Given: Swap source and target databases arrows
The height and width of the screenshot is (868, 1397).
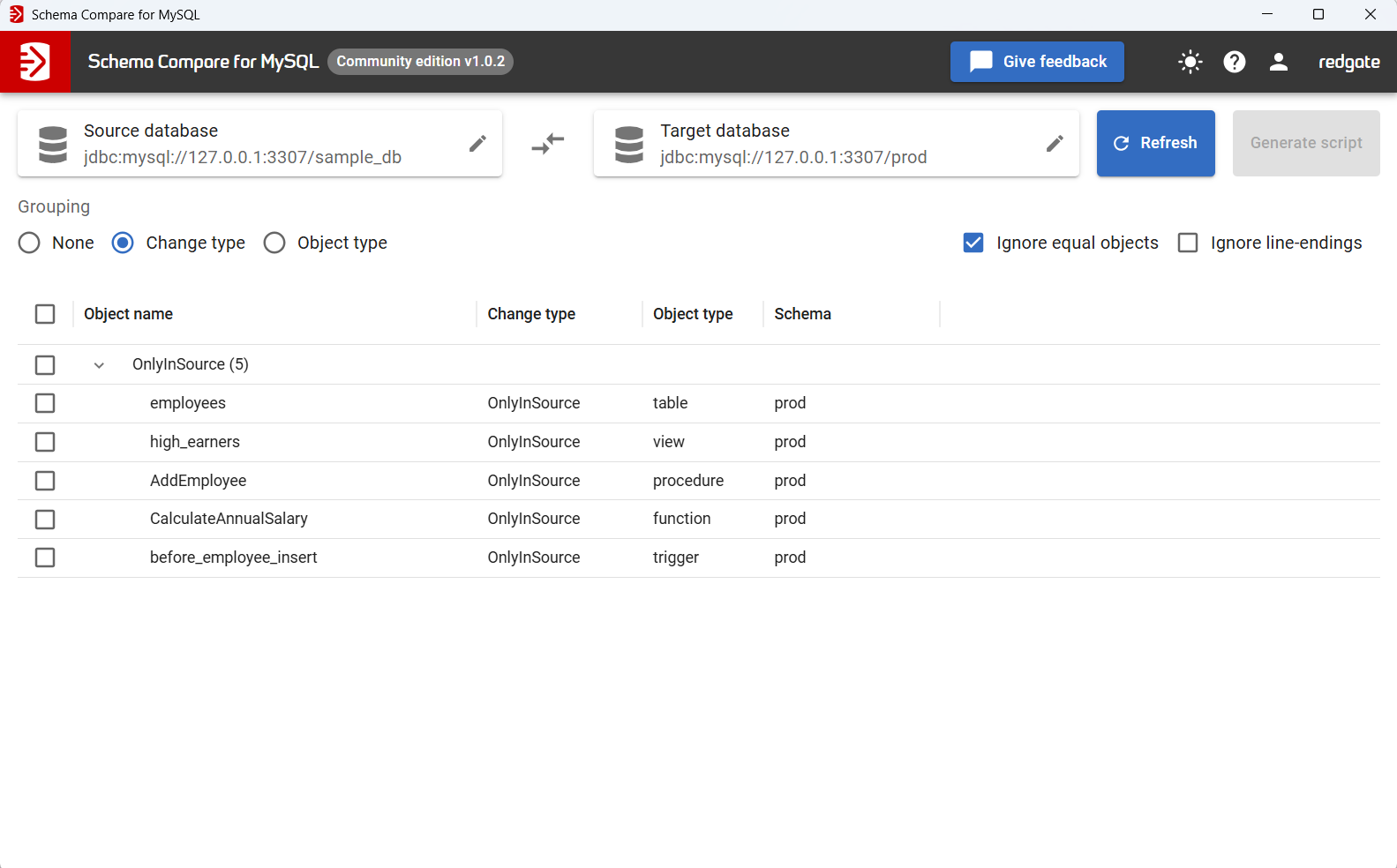Looking at the screenshot, I should click(x=548, y=144).
